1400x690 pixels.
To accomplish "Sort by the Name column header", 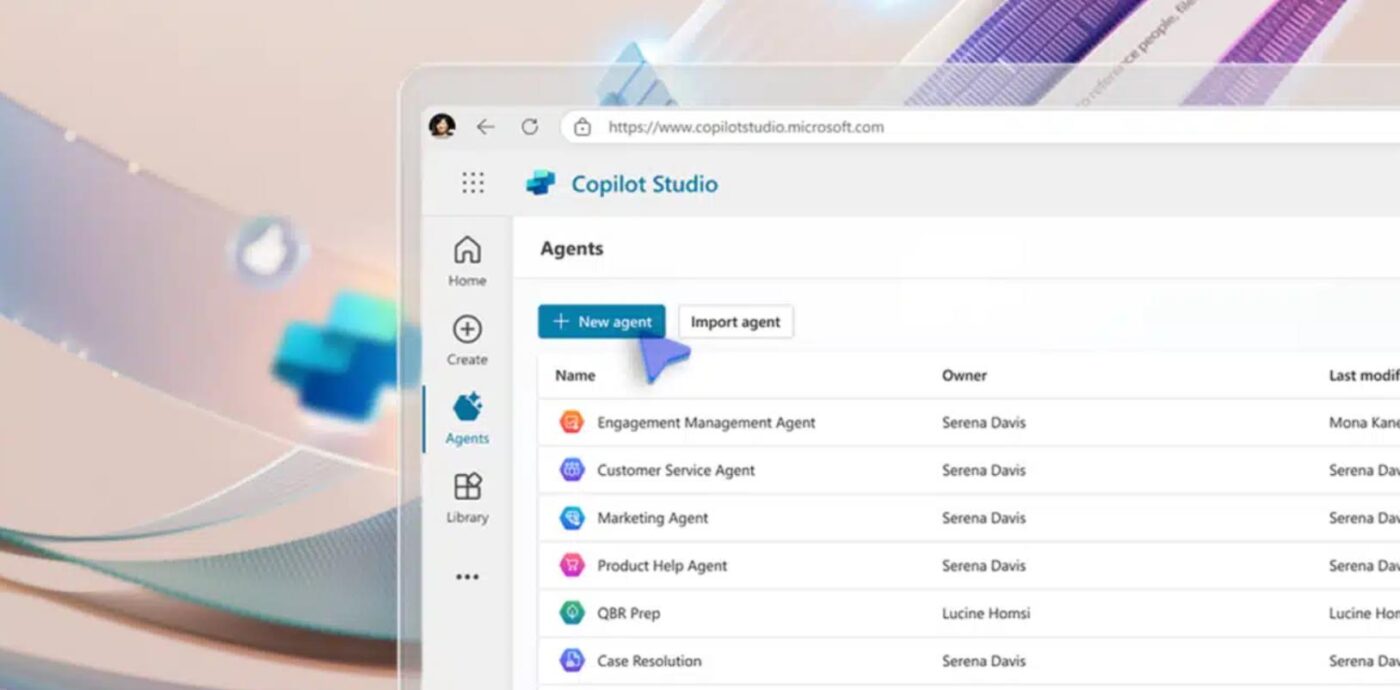I will click(x=575, y=376).
